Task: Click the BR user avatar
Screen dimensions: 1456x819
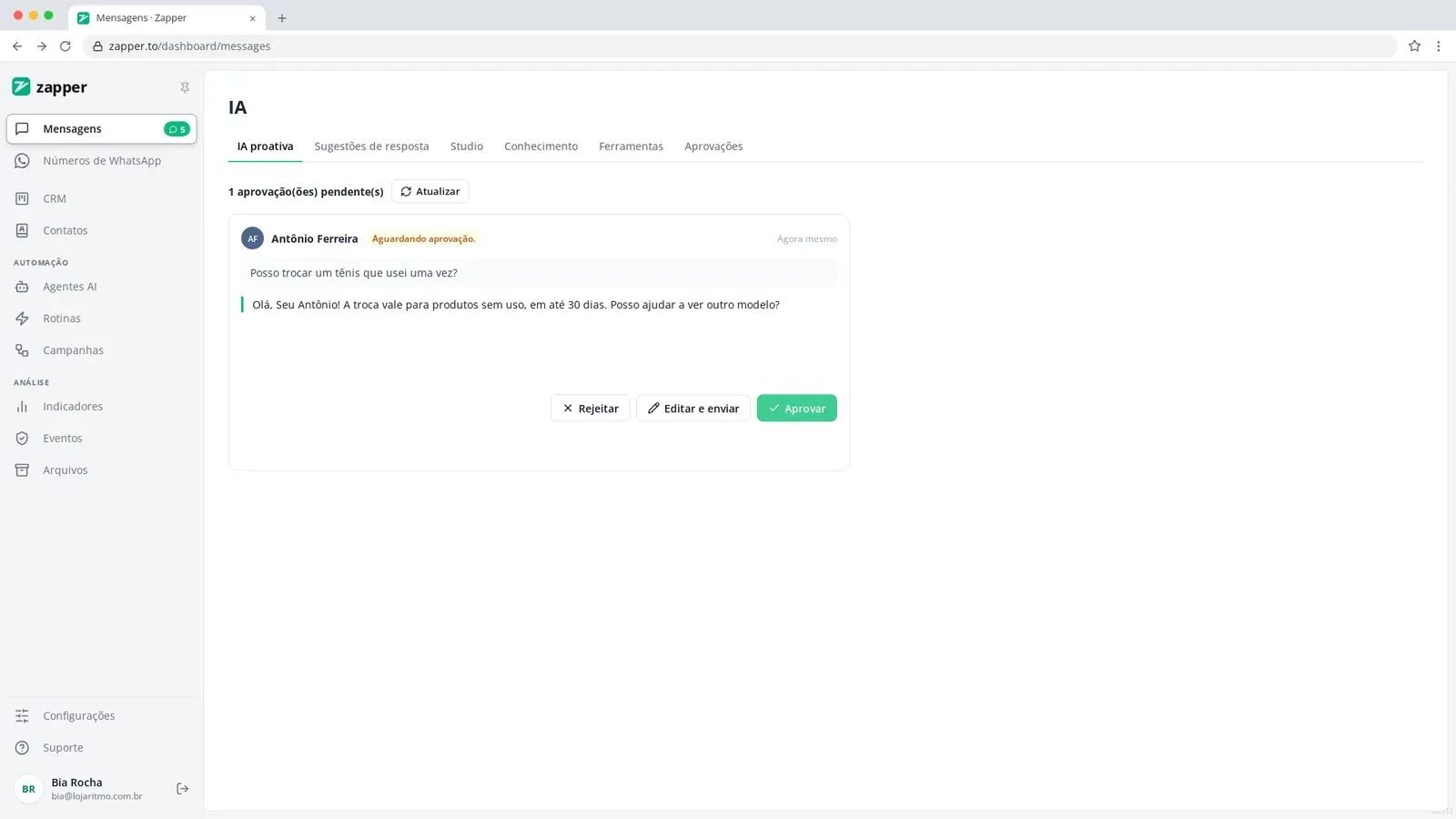Action: pyautogui.click(x=29, y=789)
